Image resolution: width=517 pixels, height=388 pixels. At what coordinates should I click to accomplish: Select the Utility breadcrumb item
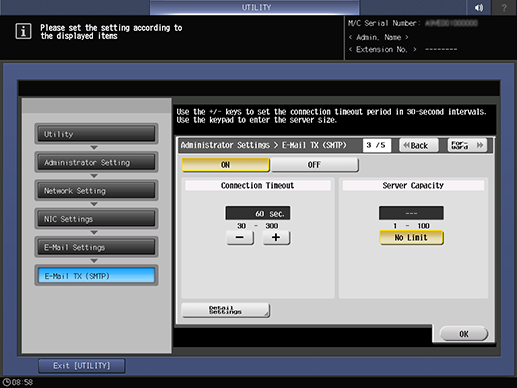pyautogui.click(x=96, y=134)
